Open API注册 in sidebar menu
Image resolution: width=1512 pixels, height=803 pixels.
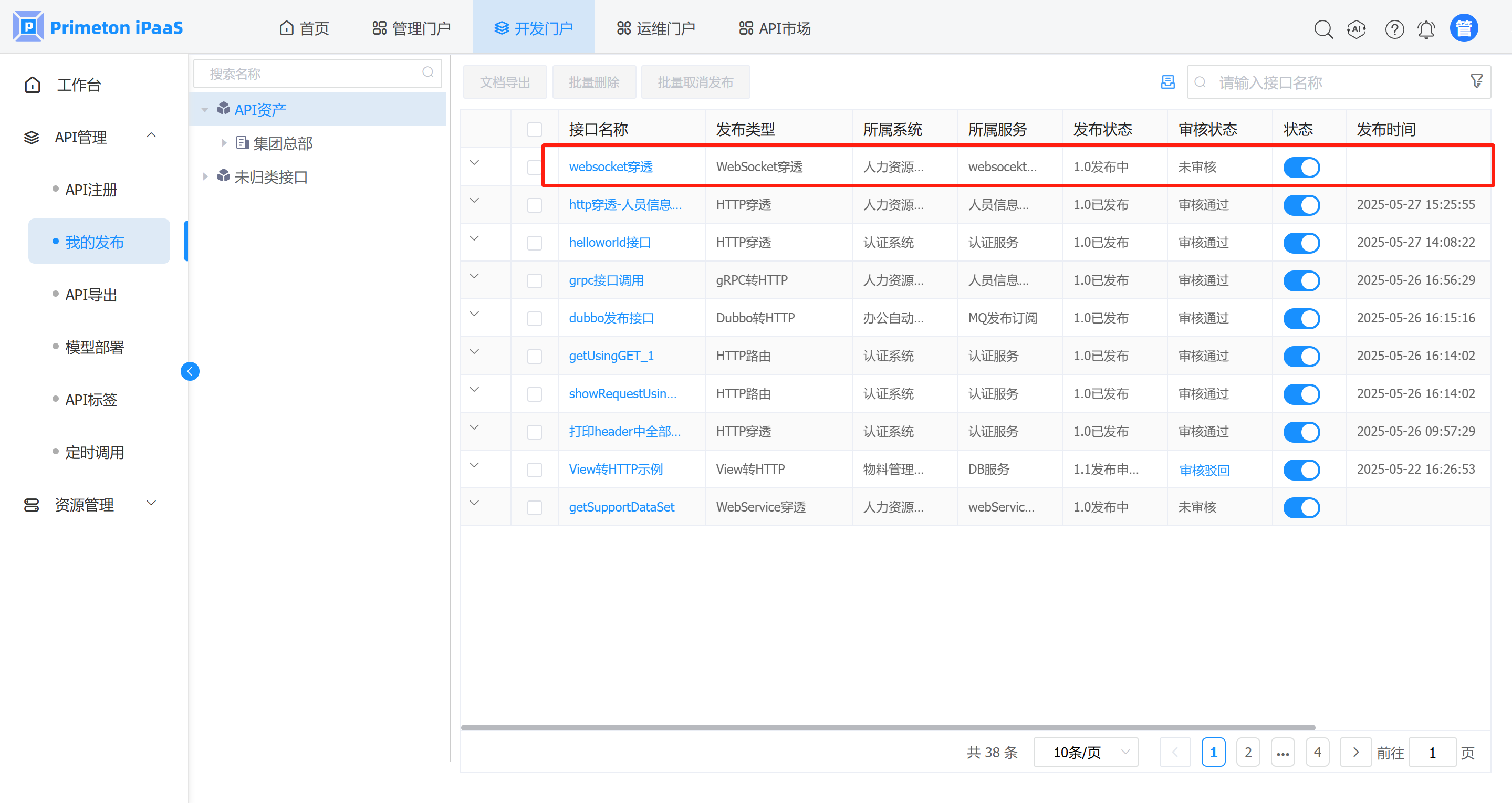coord(91,190)
